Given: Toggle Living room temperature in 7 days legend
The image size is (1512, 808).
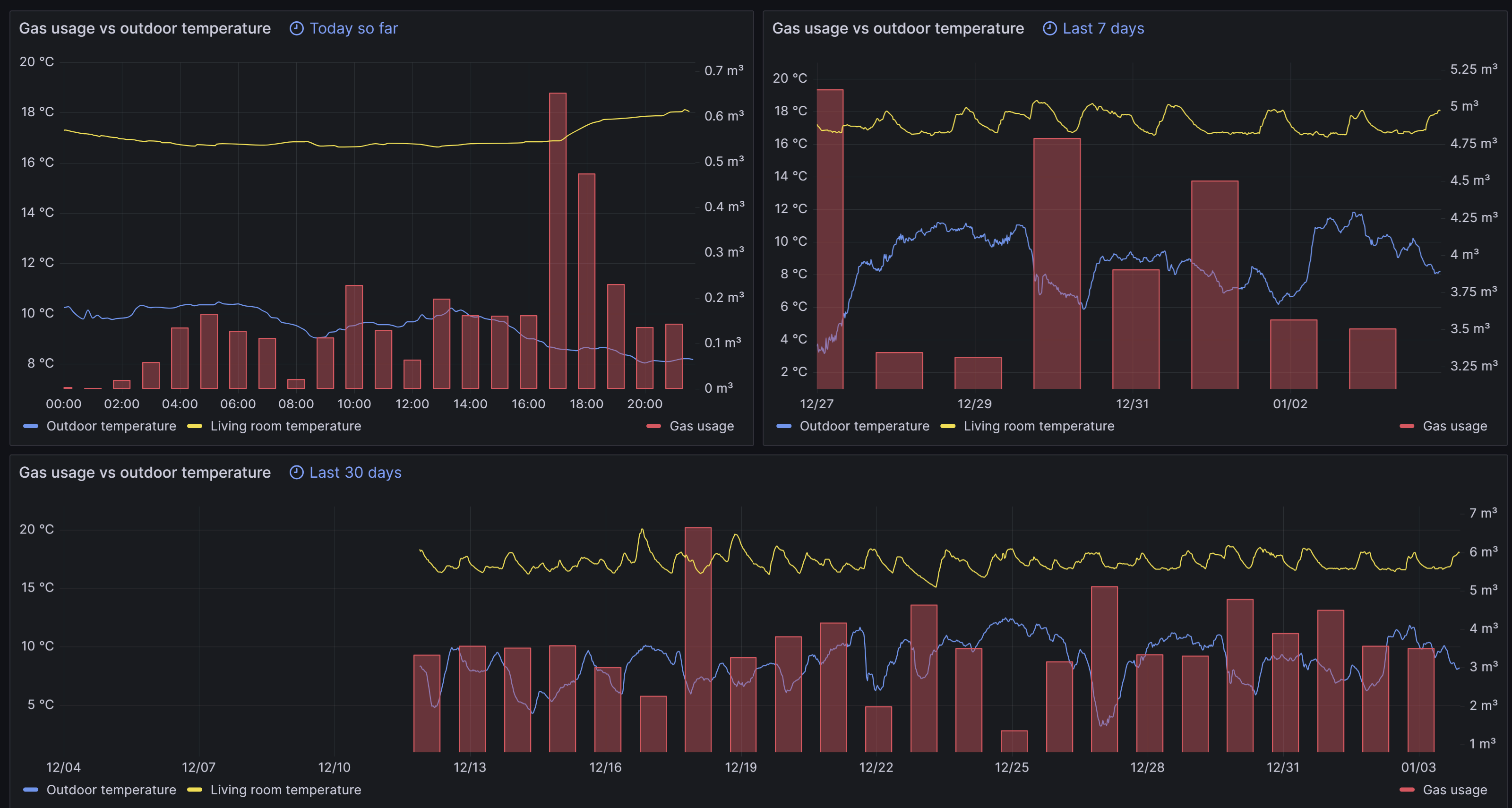Looking at the screenshot, I should click(1039, 426).
